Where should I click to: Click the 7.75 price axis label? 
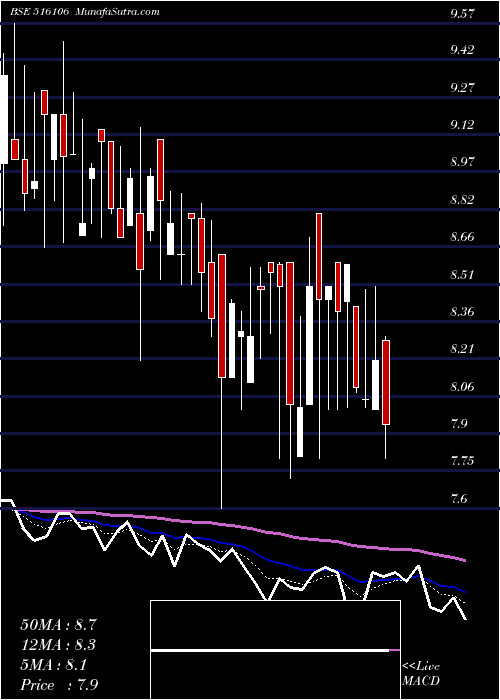click(x=462, y=460)
